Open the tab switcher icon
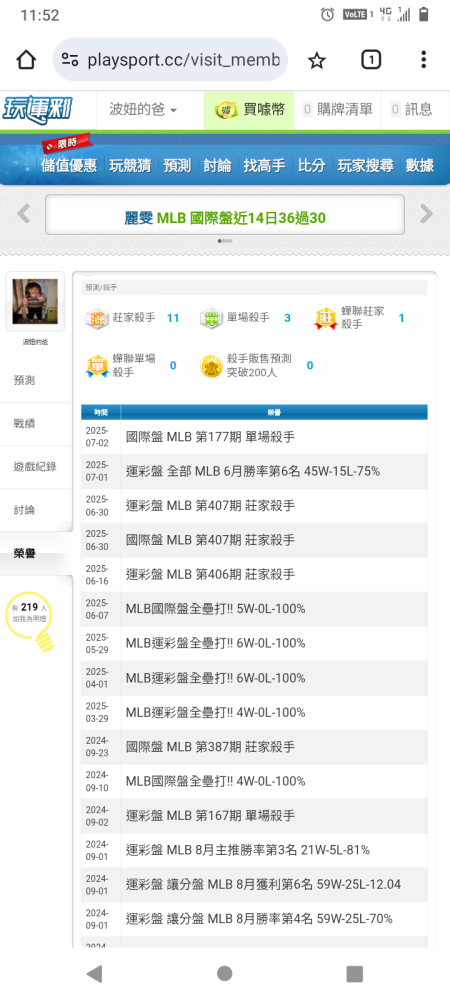 [x=371, y=60]
